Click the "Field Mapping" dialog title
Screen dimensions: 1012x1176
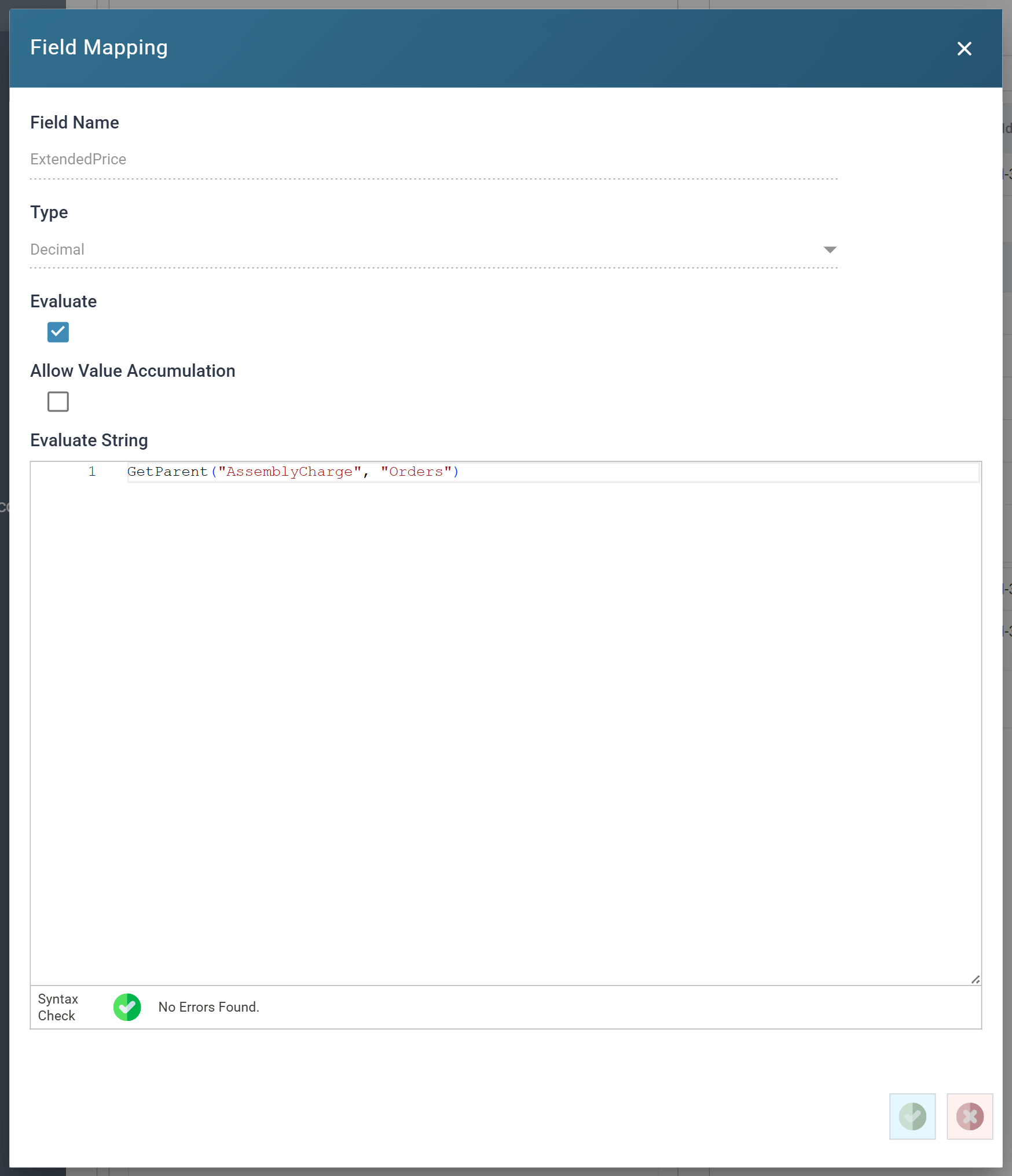99,47
